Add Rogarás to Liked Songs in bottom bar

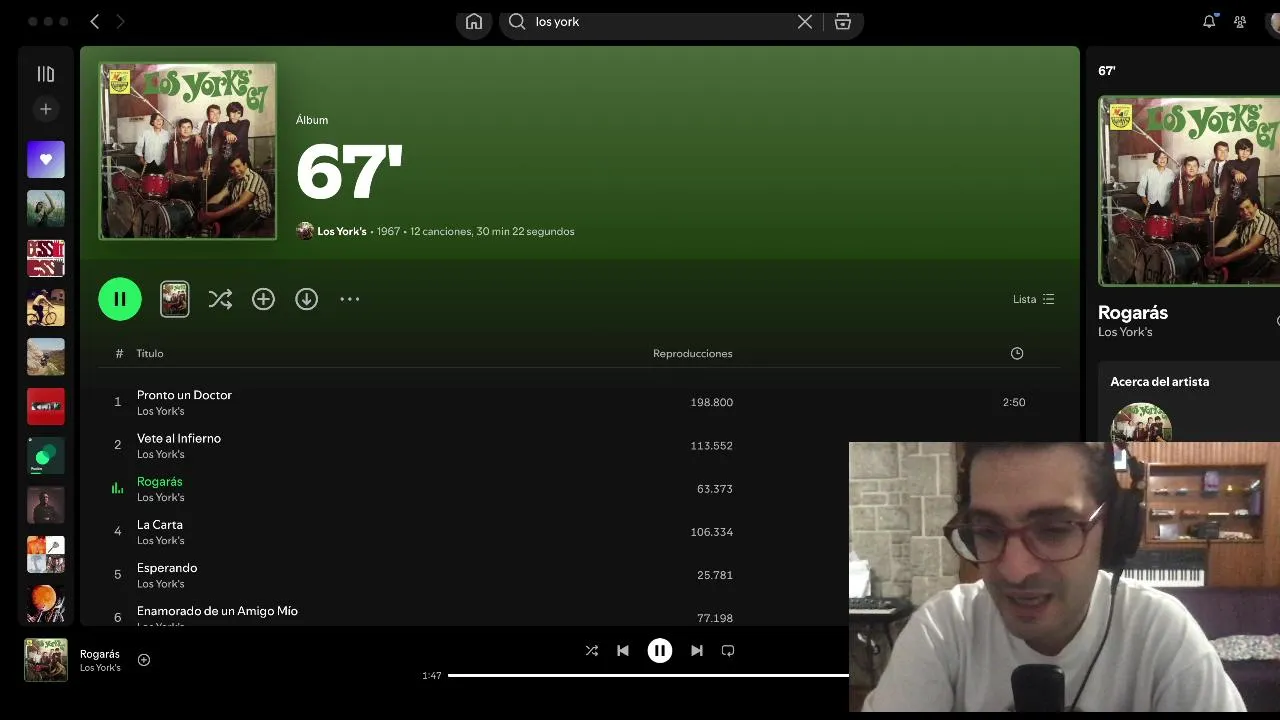[x=144, y=660]
